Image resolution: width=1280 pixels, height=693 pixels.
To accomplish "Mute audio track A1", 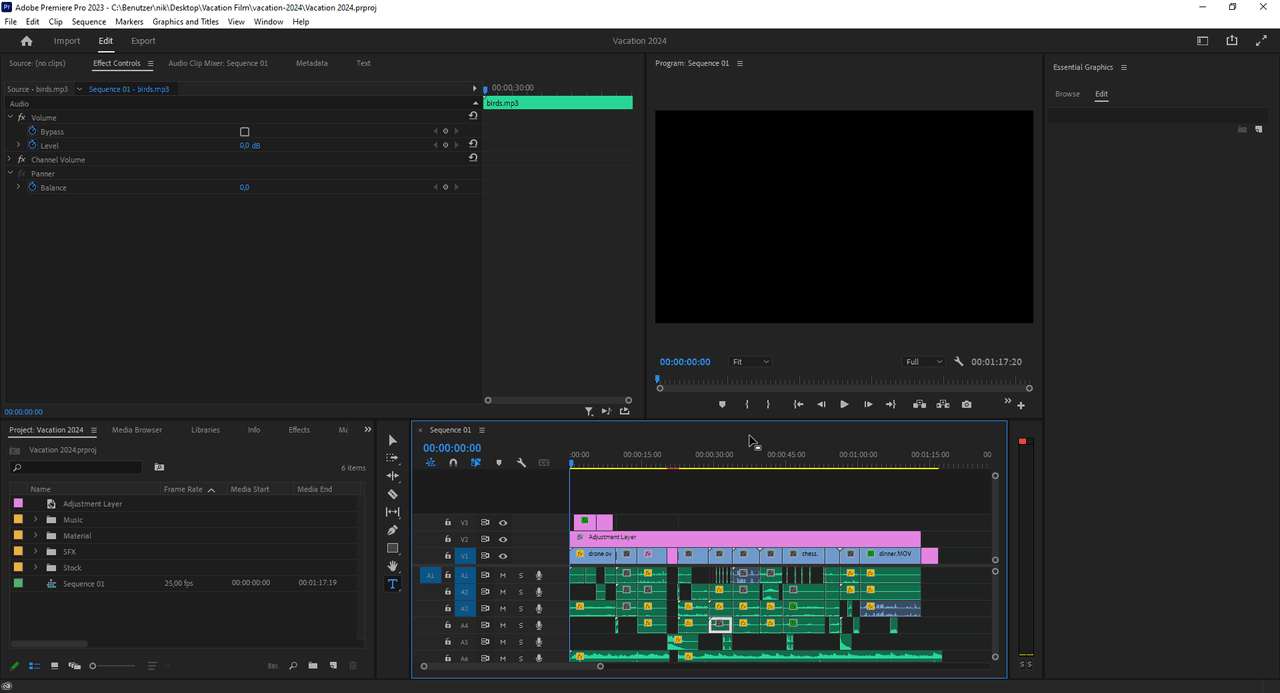I will point(503,576).
